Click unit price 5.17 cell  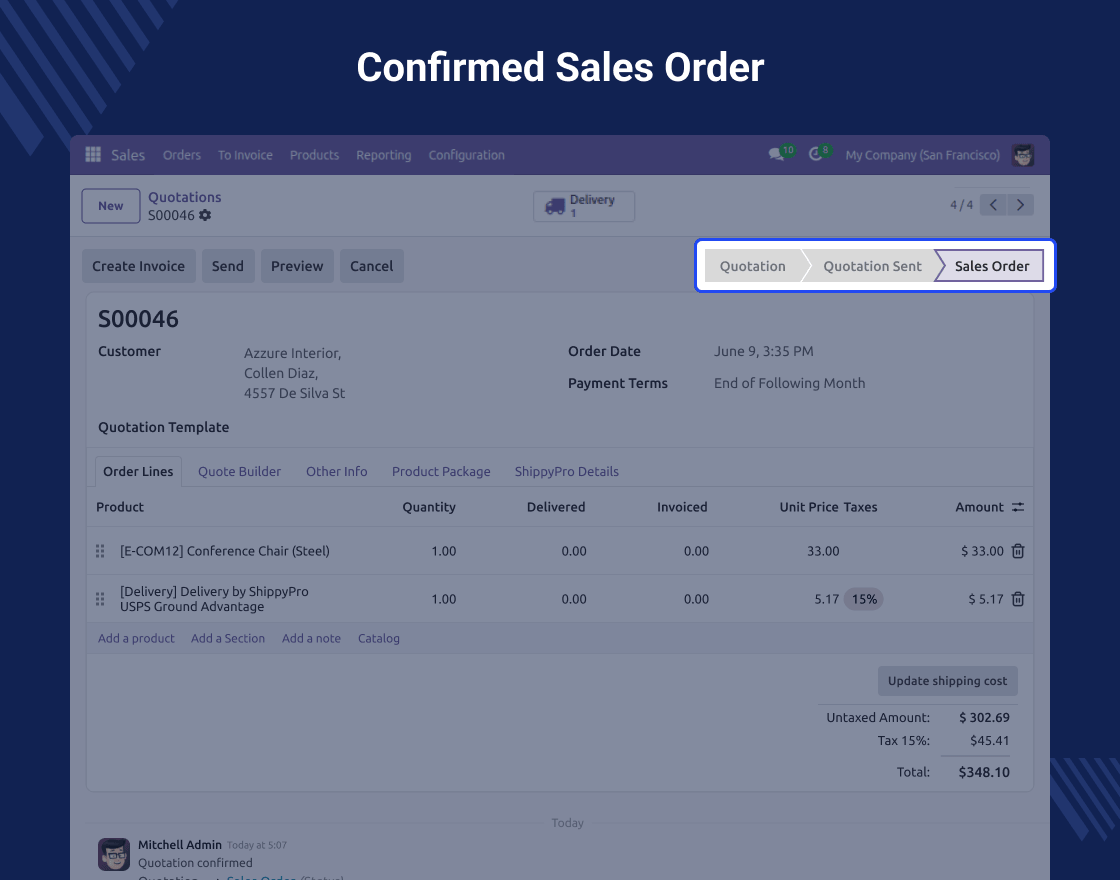[826, 599]
